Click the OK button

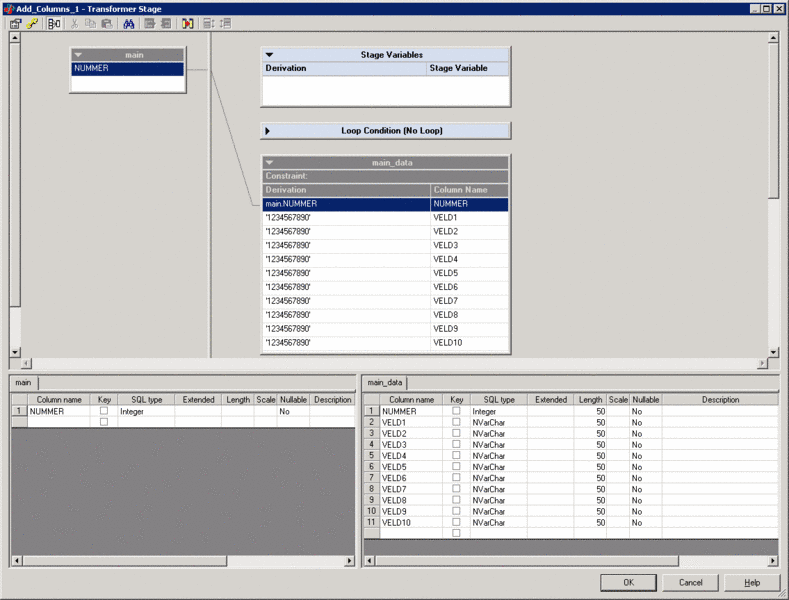click(628, 582)
